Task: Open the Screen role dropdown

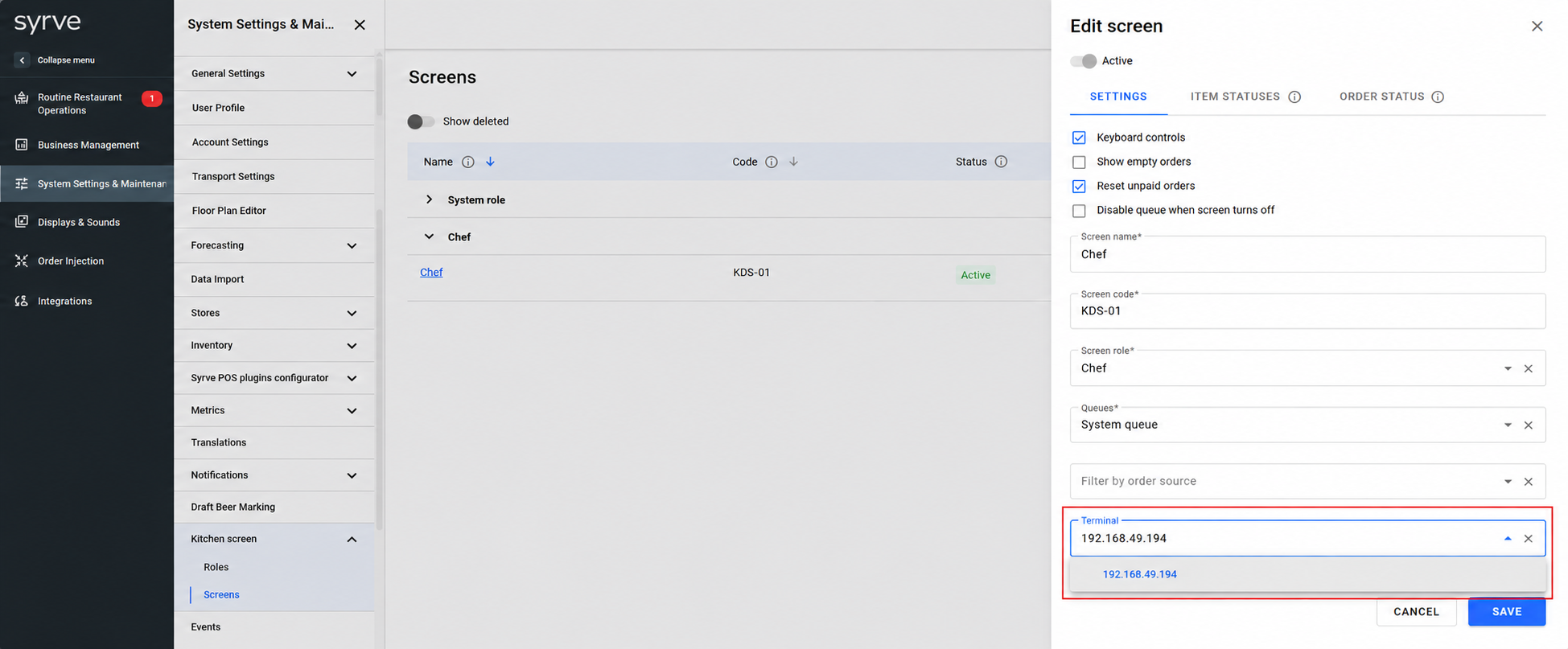Action: (x=1508, y=368)
